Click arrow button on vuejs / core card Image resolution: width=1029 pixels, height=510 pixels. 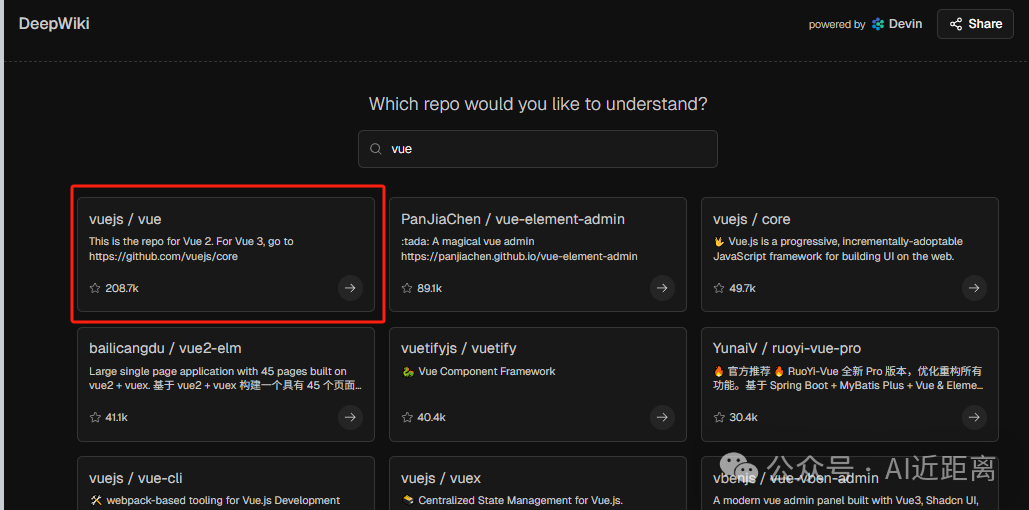pyautogui.click(x=974, y=287)
